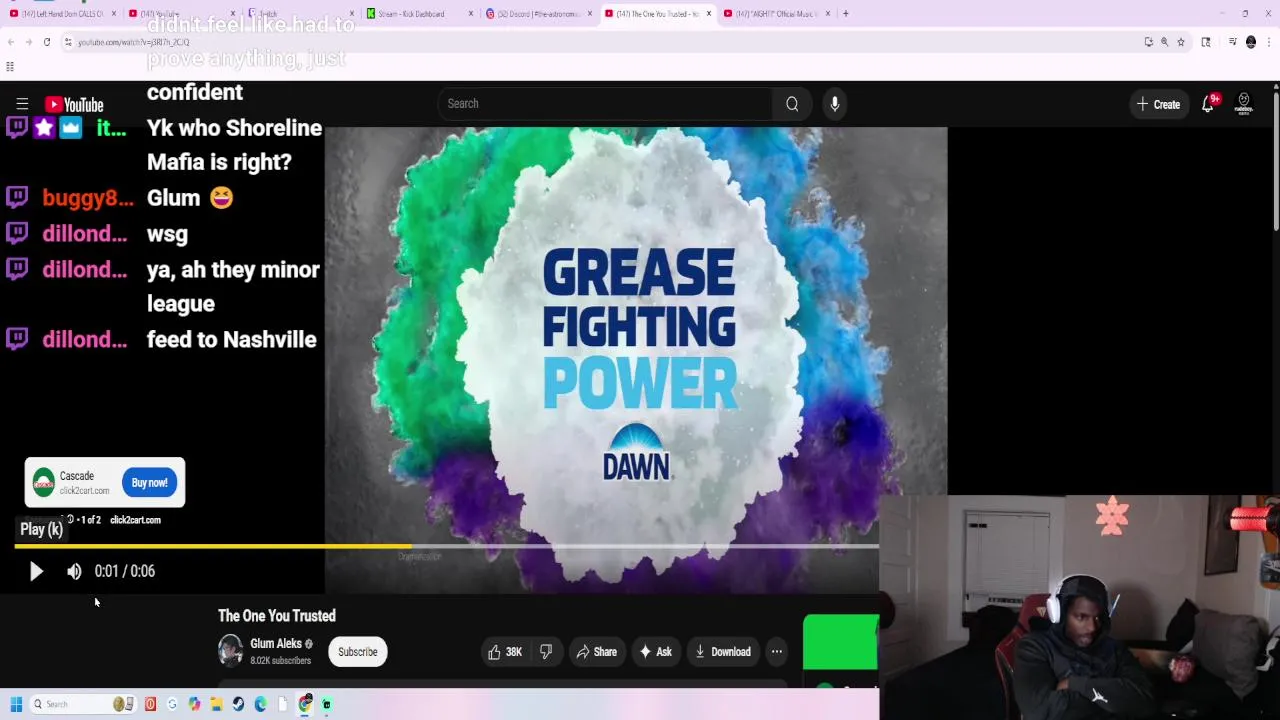1280x720 pixels.
Task: Open the Copilot taskbar icon
Action: point(194,704)
